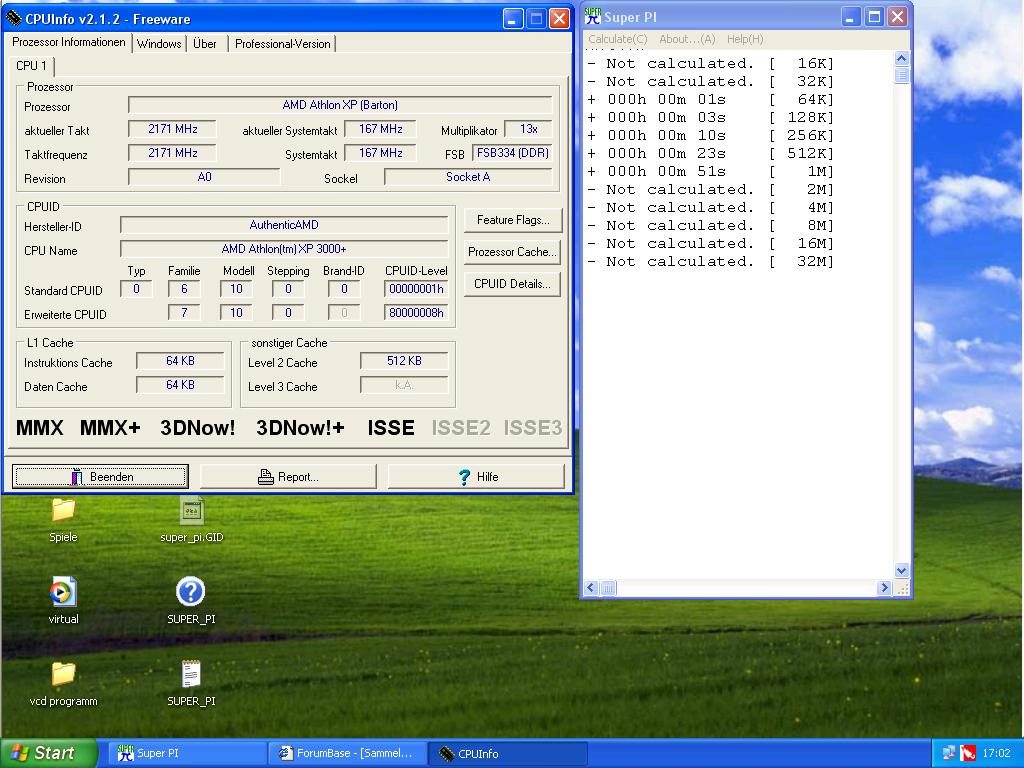Click Super PI horizontal scroll right arrow
Screen dimensions: 1024x768
pyautogui.click(x=884, y=588)
